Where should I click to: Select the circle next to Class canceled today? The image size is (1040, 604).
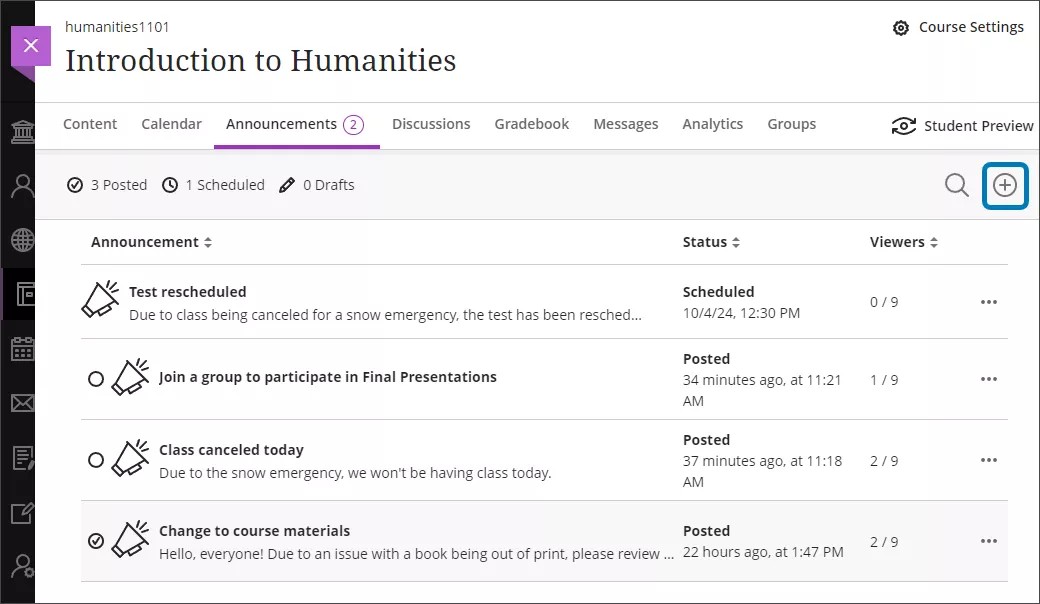point(96,460)
